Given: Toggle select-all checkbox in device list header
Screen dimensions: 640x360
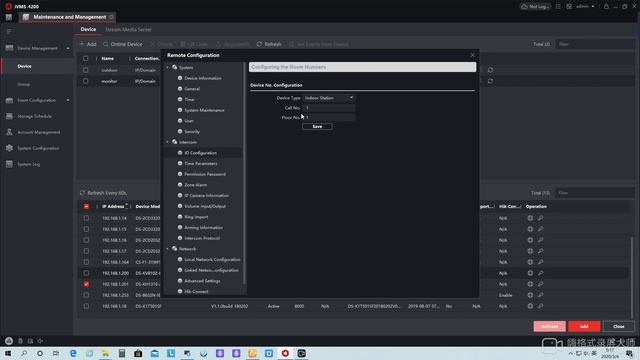Looking at the screenshot, I should pos(86,58).
